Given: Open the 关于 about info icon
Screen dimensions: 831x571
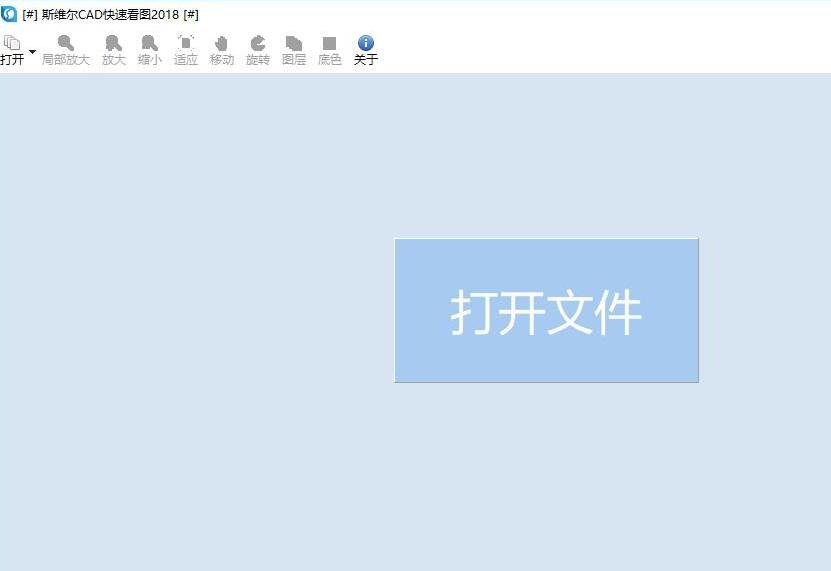Looking at the screenshot, I should point(366,50).
